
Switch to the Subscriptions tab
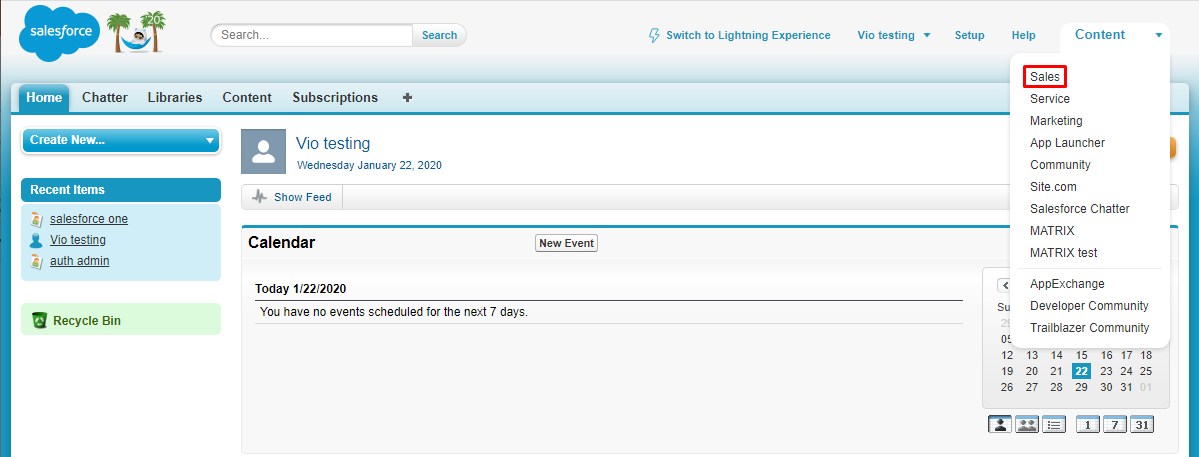click(x=335, y=98)
